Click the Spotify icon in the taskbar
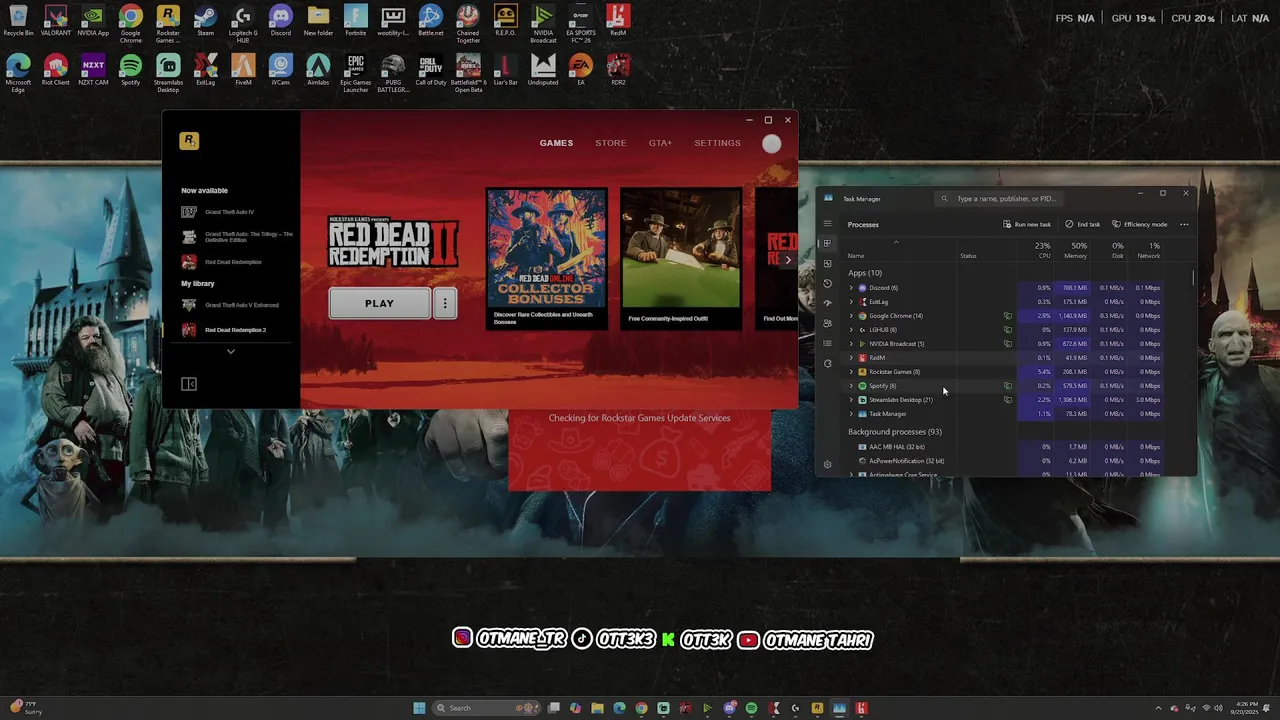Screen dimensions: 1280x720 751,708
